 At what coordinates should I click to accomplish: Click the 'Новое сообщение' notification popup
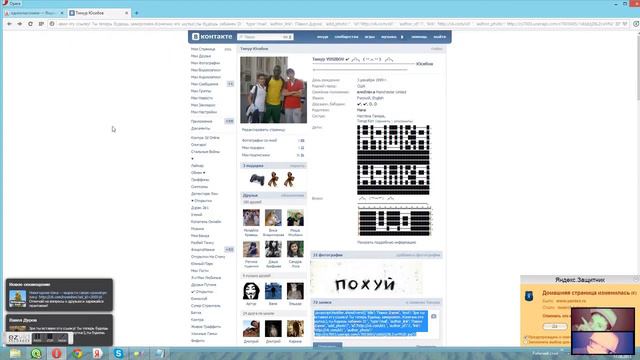[59, 295]
